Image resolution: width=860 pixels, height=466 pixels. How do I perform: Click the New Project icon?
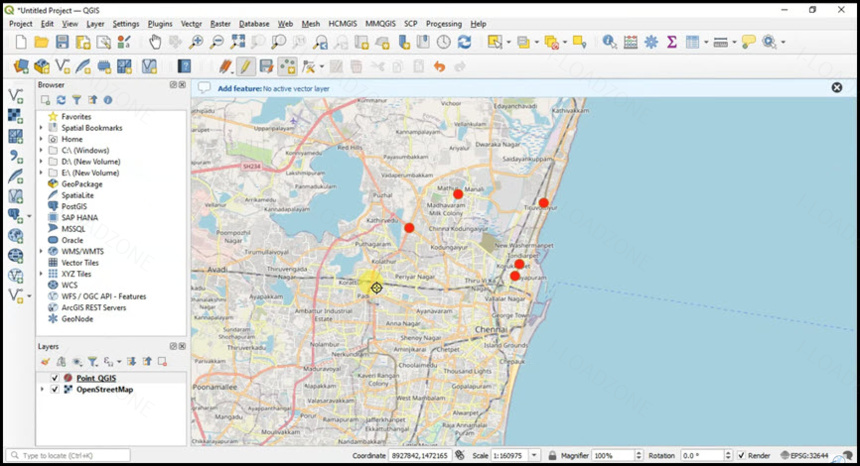21,42
